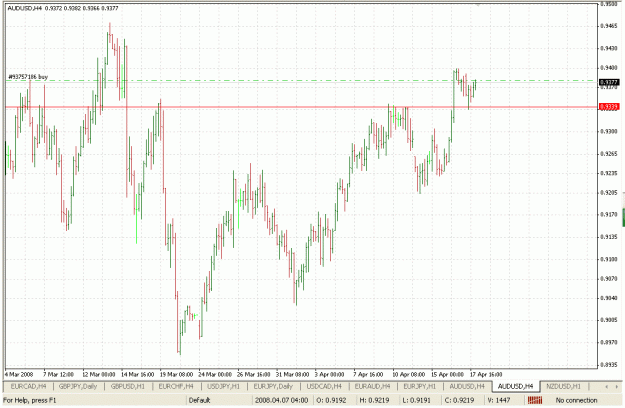The width and height of the screenshot is (625, 408).
Task: Switch to the EURCAD,H4 chart tab
Action: coord(28,386)
